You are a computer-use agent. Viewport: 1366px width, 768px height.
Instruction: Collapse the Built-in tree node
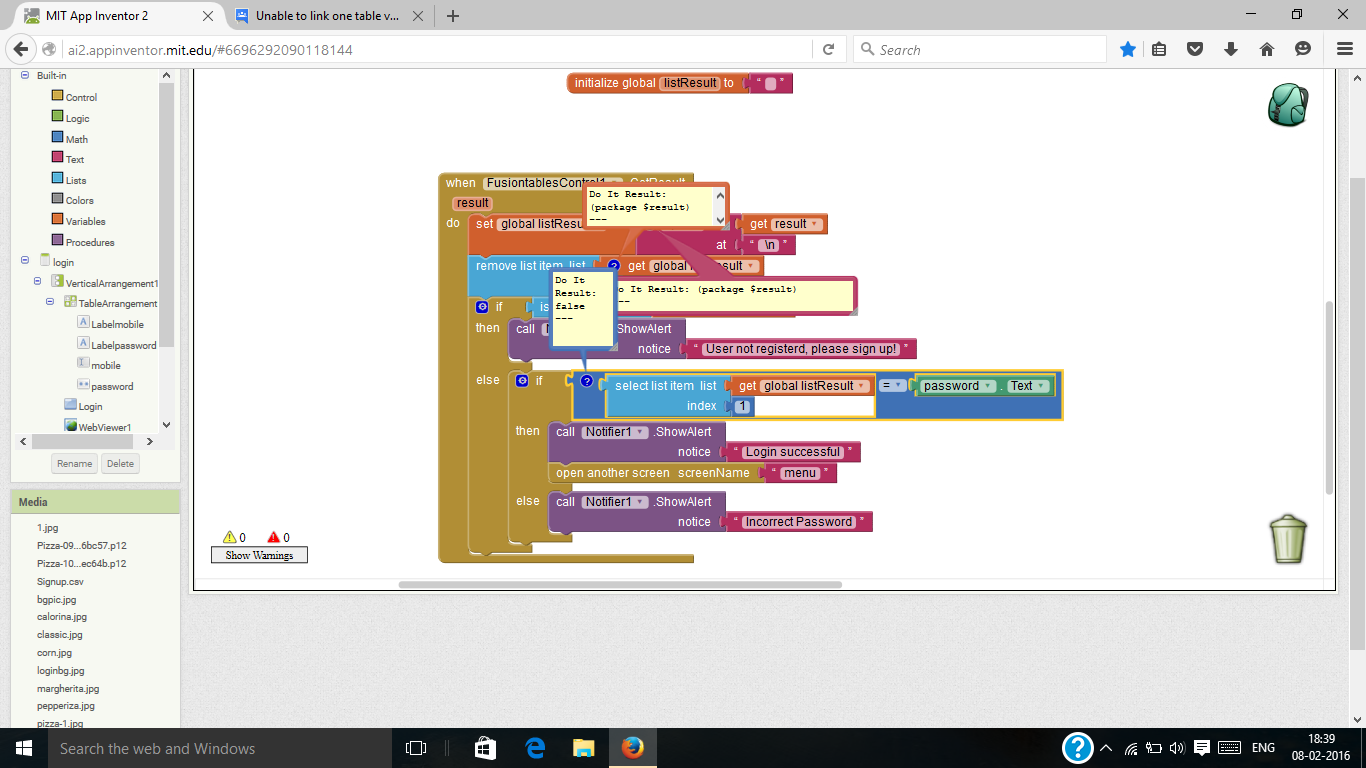[24, 76]
